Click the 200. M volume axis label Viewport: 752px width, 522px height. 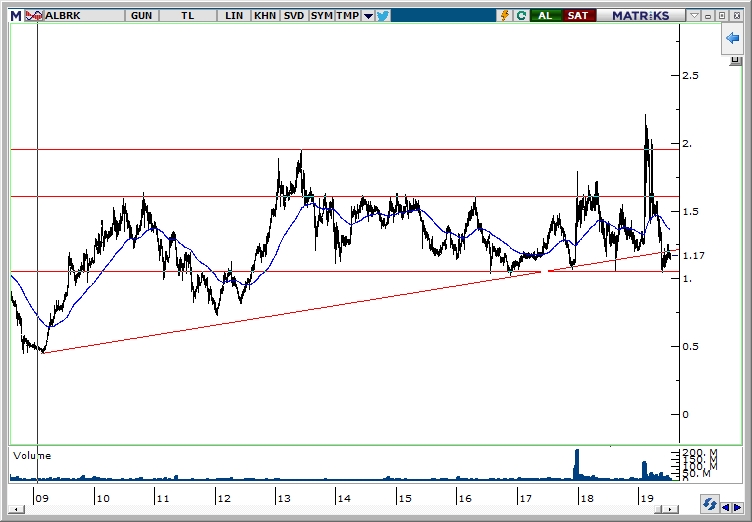point(700,452)
